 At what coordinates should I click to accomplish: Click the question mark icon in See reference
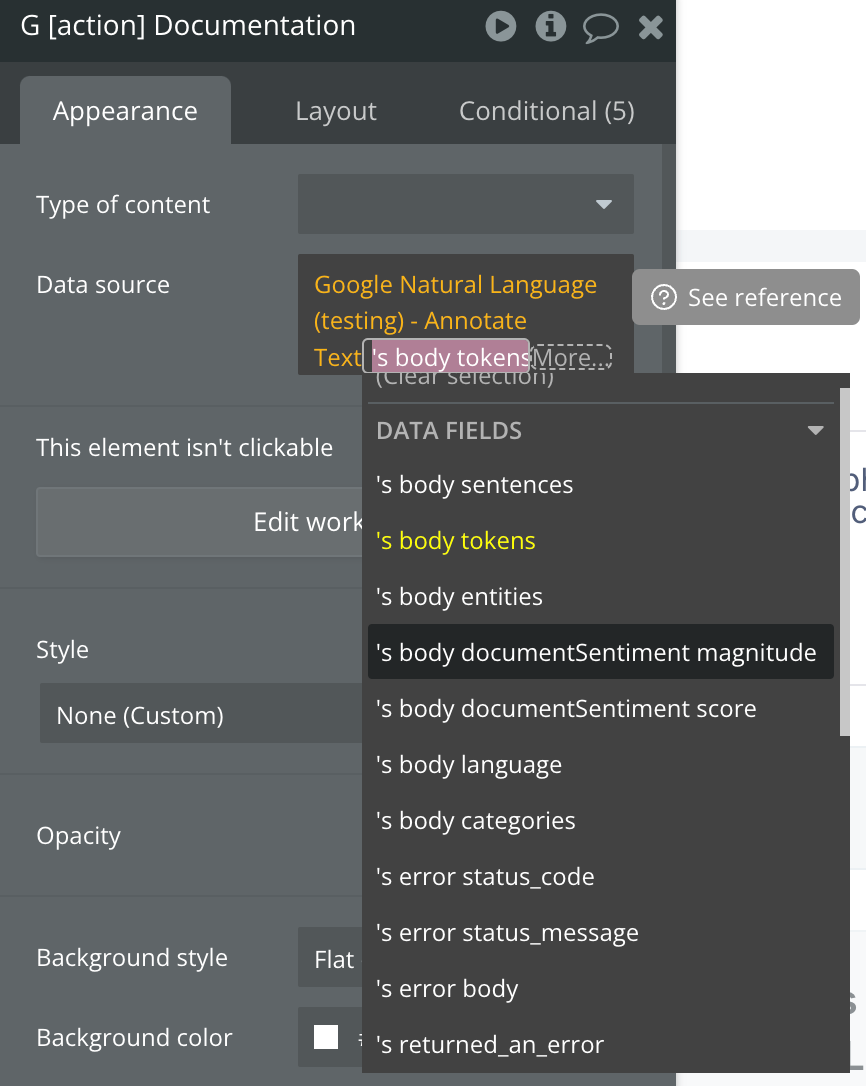pos(663,297)
